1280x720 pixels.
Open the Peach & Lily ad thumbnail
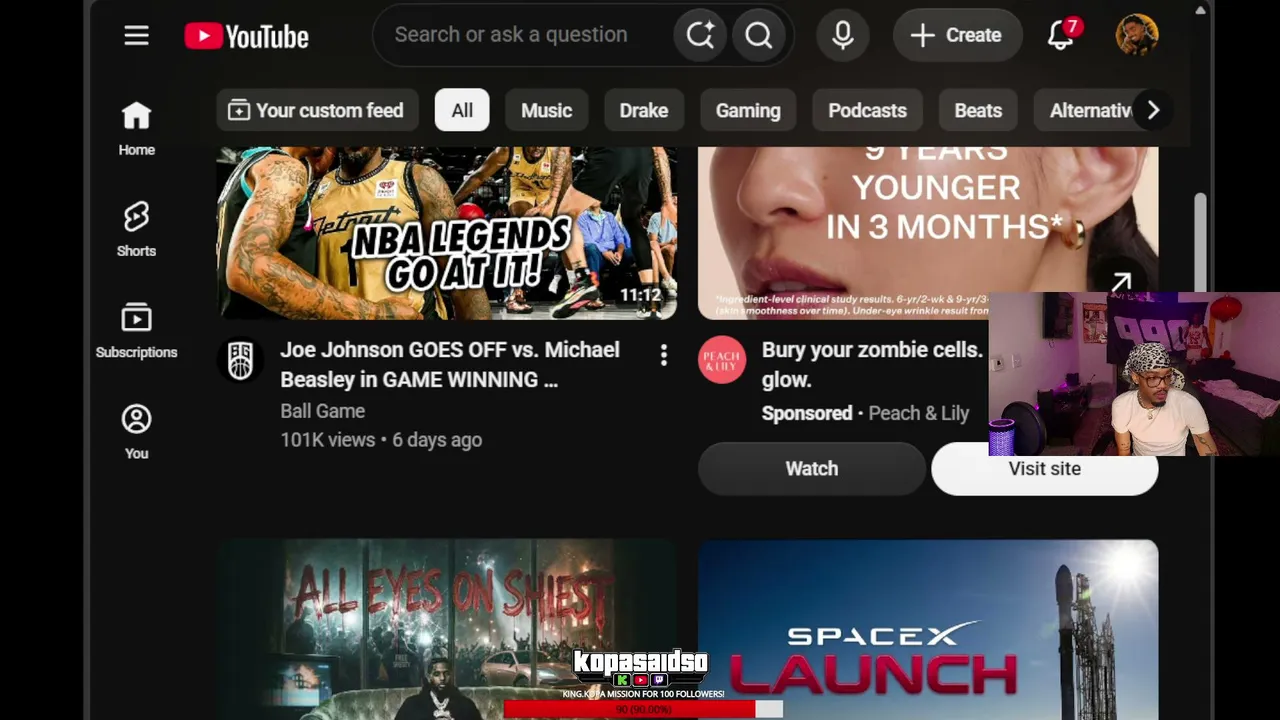928,233
